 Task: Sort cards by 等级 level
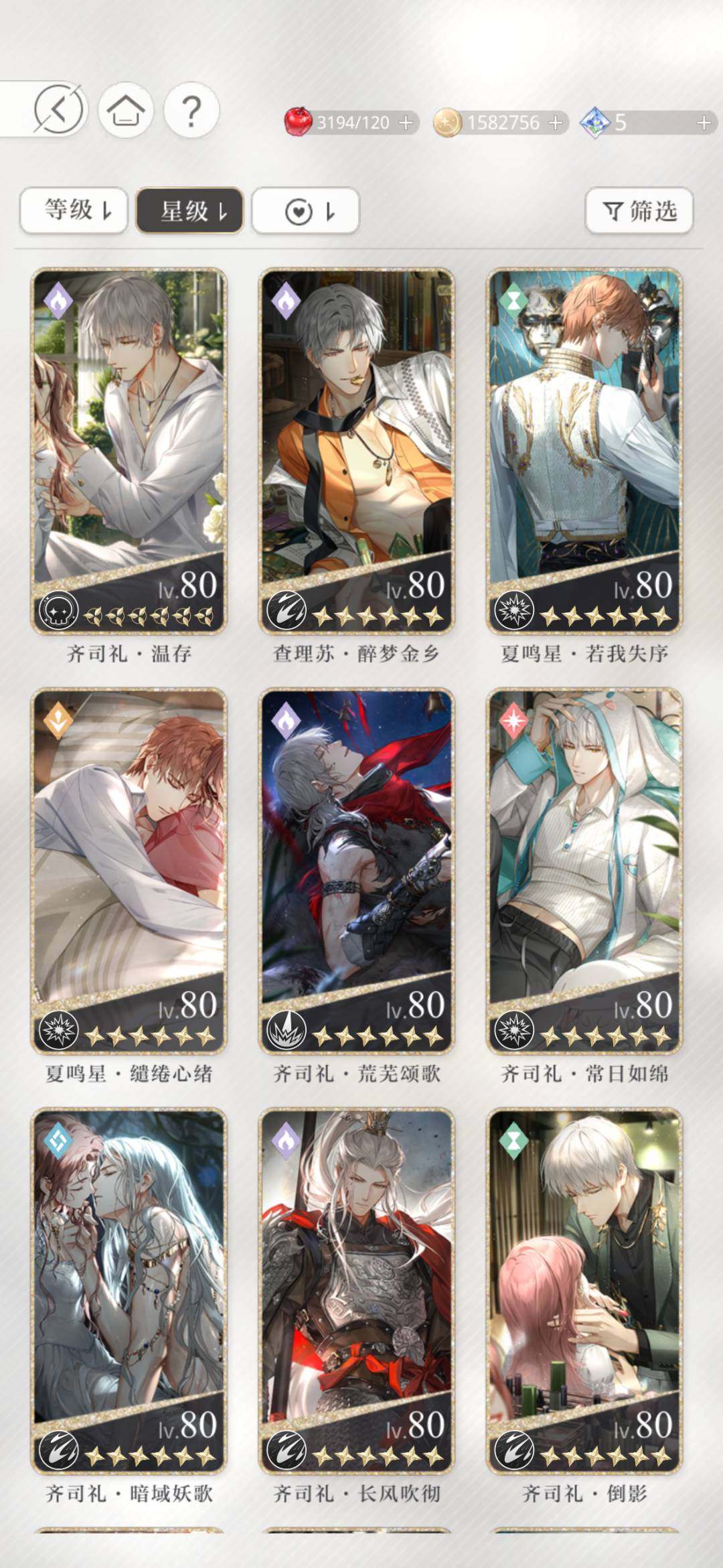click(x=74, y=211)
